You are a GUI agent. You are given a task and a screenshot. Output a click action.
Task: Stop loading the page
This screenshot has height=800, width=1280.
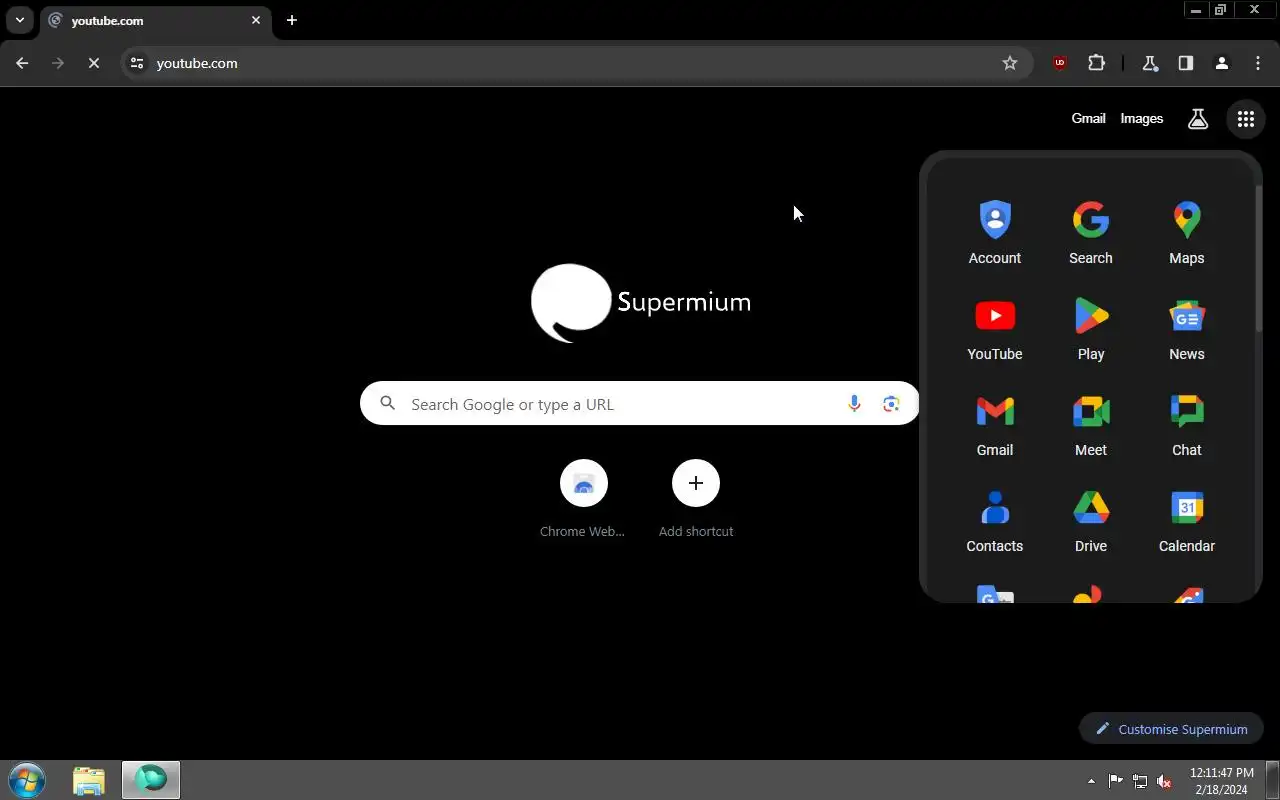(94, 63)
